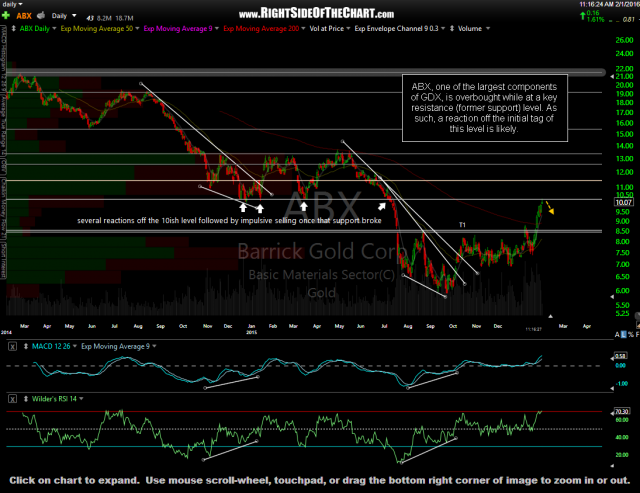Click the 8.2M volume figure

click(104, 18)
